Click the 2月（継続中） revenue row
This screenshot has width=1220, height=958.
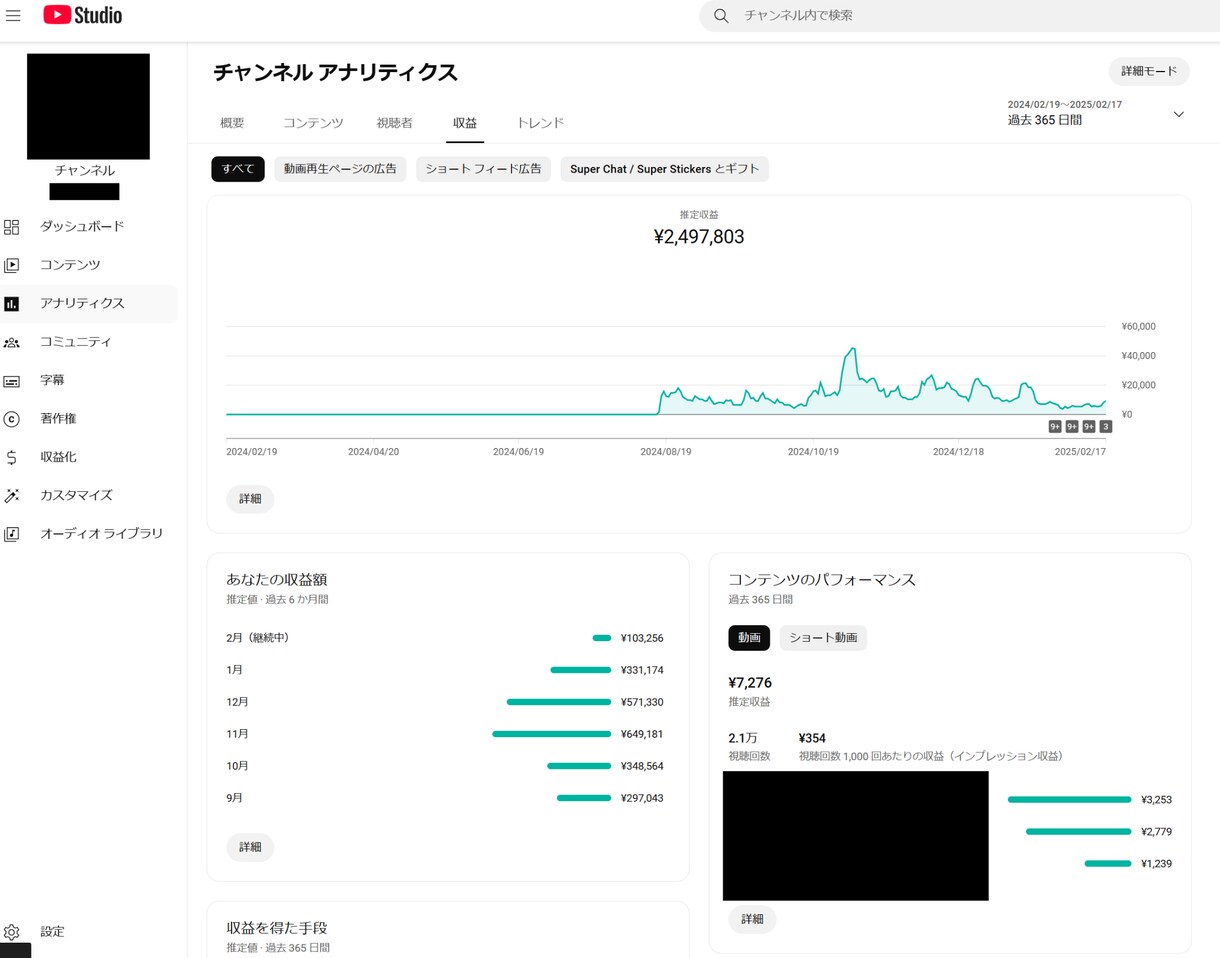tap(445, 638)
